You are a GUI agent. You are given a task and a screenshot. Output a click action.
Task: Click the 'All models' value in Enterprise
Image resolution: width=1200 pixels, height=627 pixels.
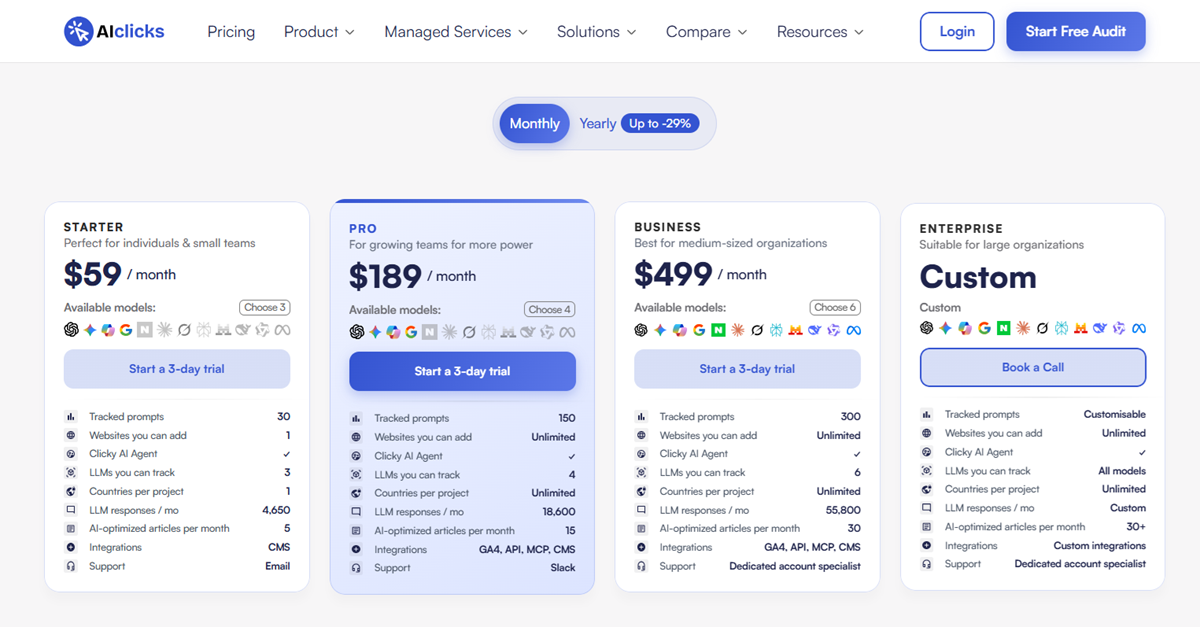point(1122,471)
